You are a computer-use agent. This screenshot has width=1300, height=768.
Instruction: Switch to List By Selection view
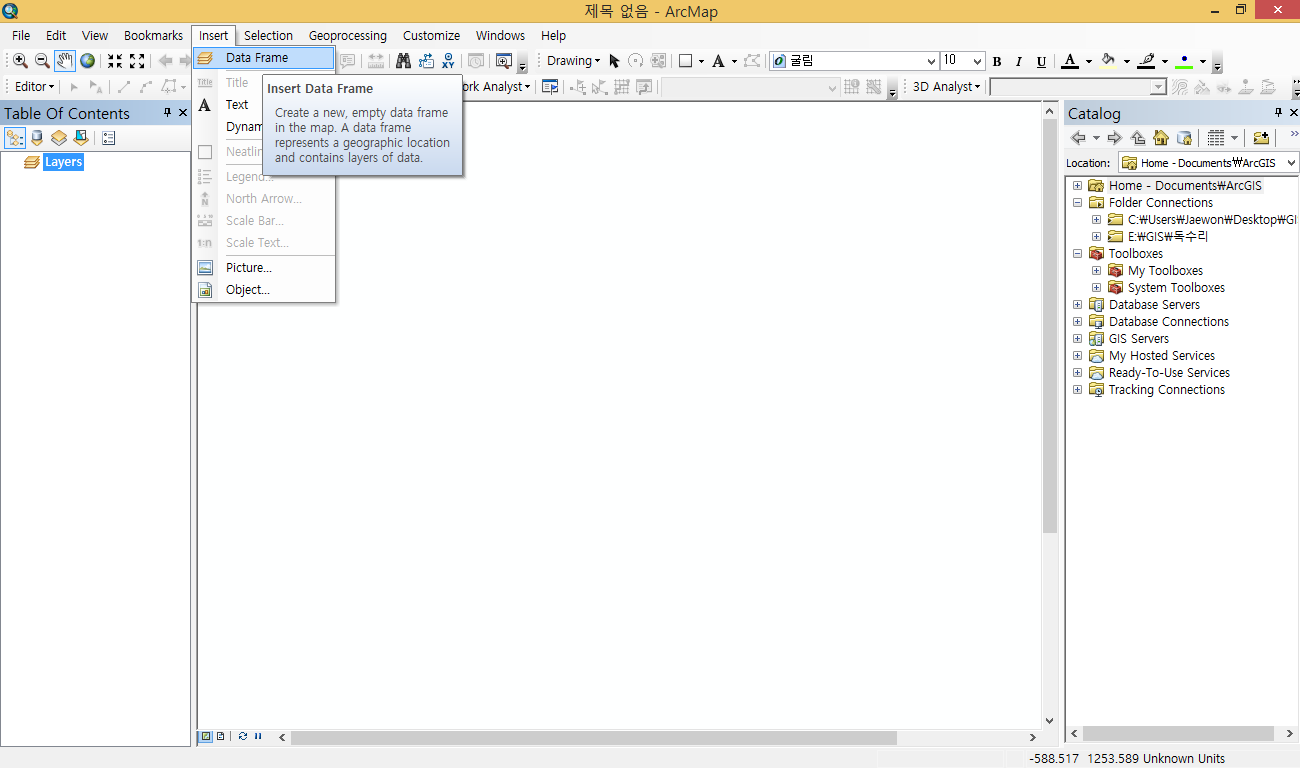81,138
